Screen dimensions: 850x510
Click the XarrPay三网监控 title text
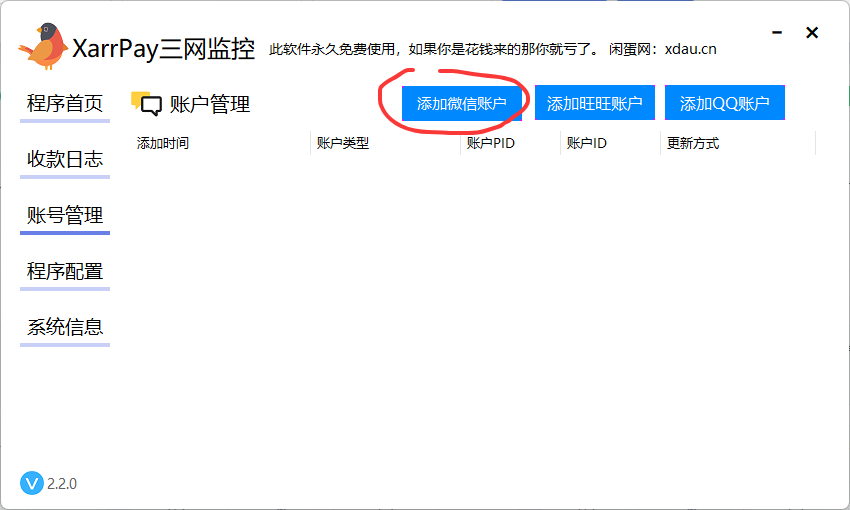point(163,49)
